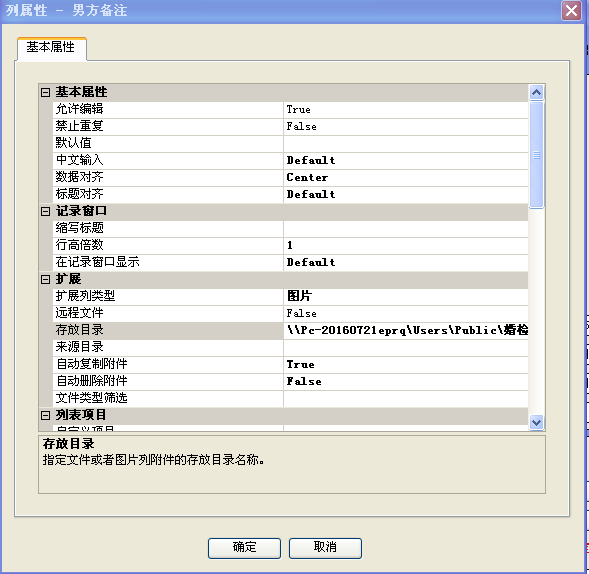Screen dimensions: 589x574
Task: Click the scrollbar down arrow
Action: tap(536, 422)
